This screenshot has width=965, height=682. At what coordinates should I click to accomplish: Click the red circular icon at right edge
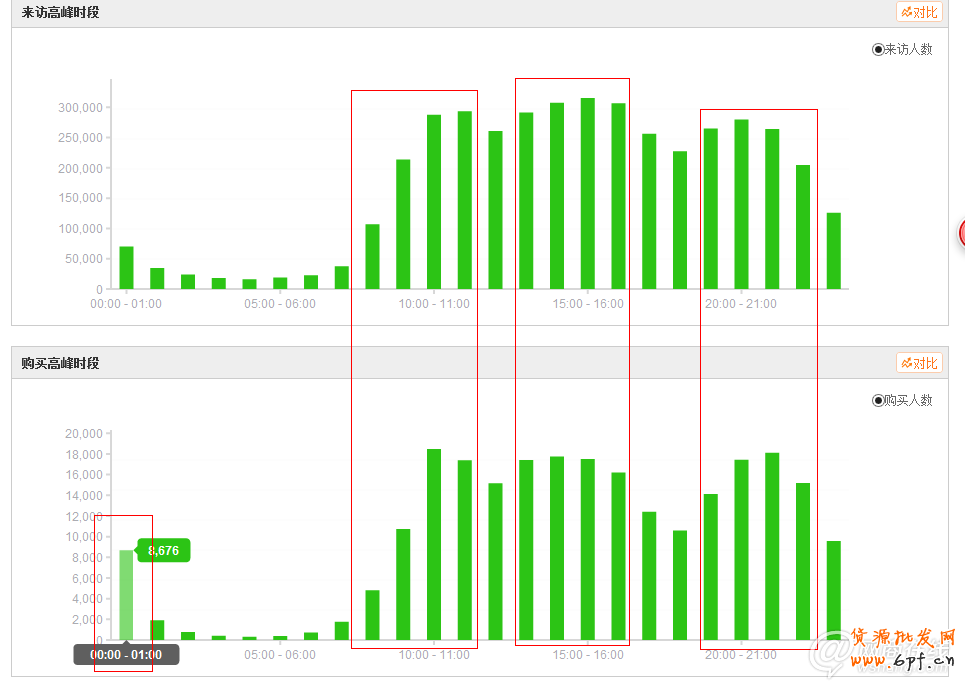click(x=961, y=233)
